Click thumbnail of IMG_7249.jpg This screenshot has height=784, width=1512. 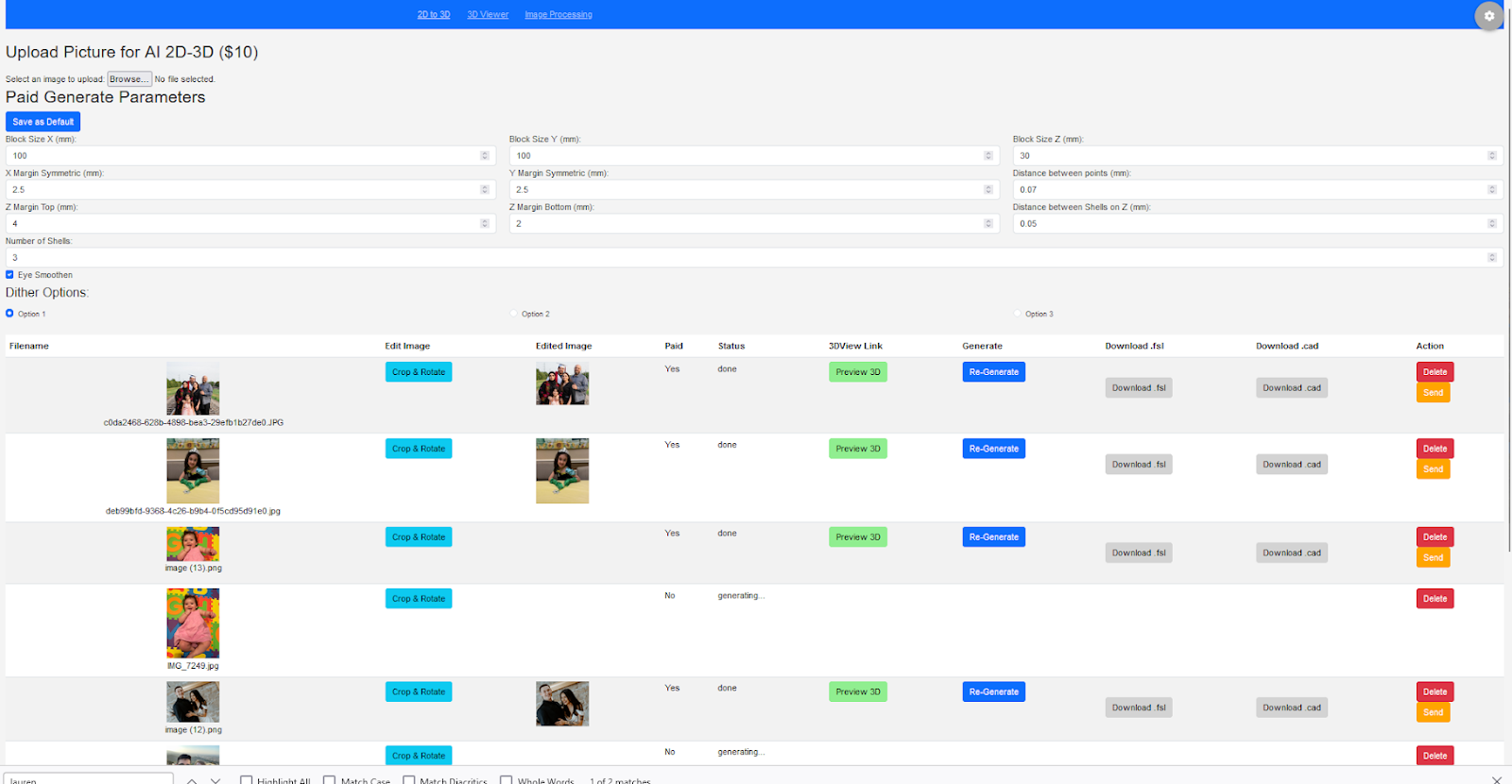point(193,623)
